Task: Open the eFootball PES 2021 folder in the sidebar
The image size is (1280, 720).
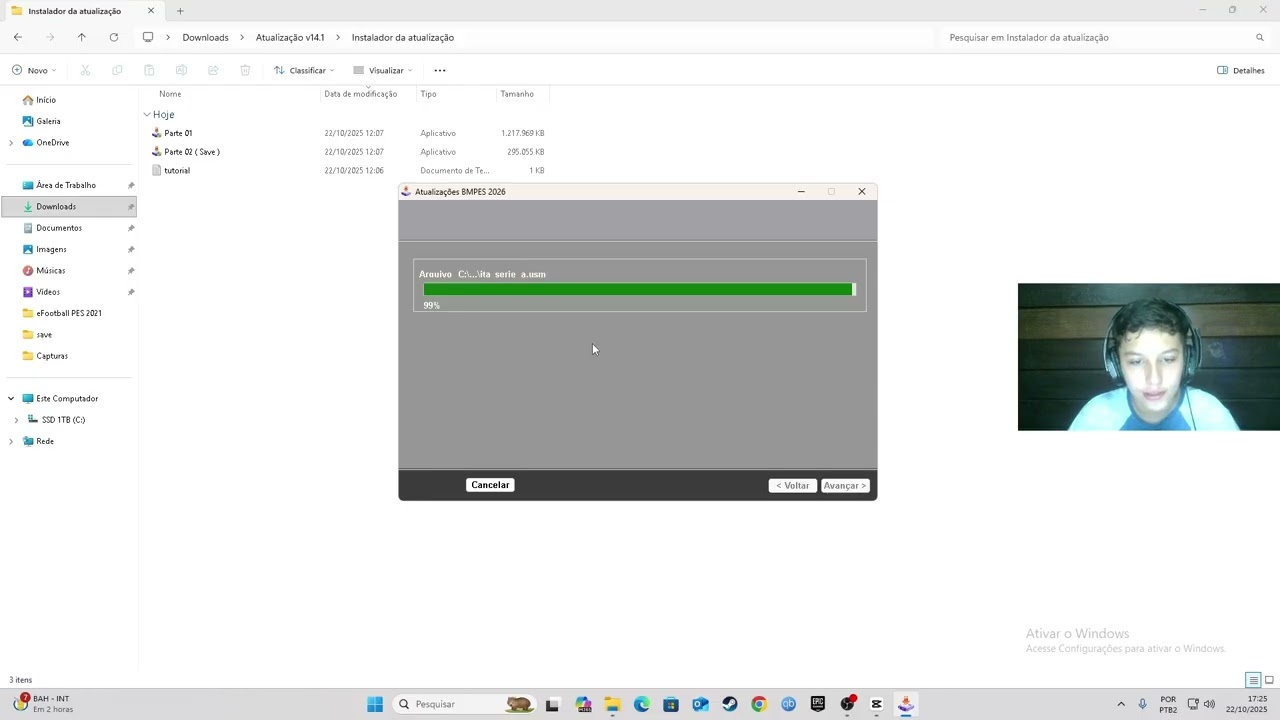Action: pos(69,313)
